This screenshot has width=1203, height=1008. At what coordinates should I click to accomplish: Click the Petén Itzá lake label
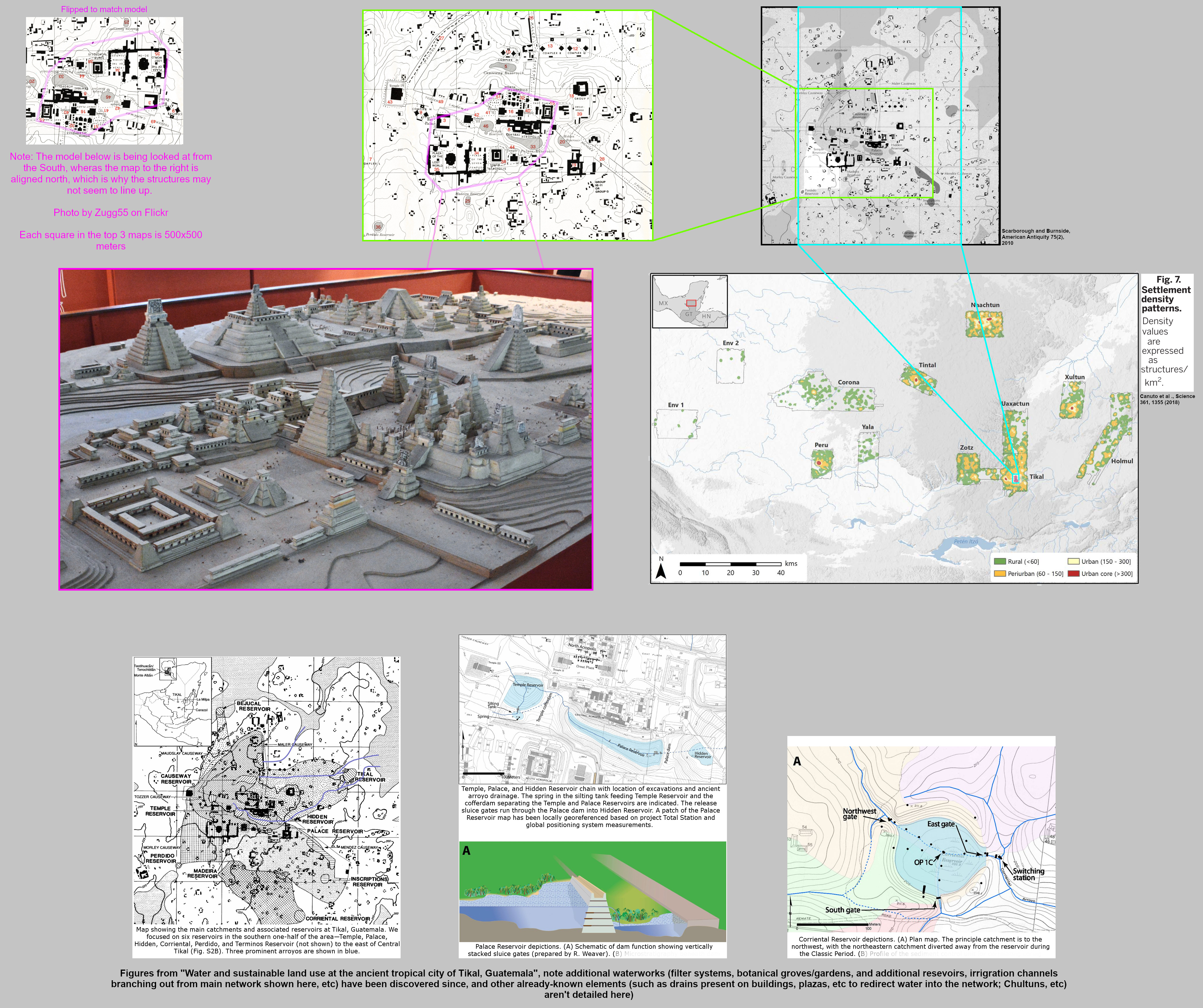[x=966, y=541]
